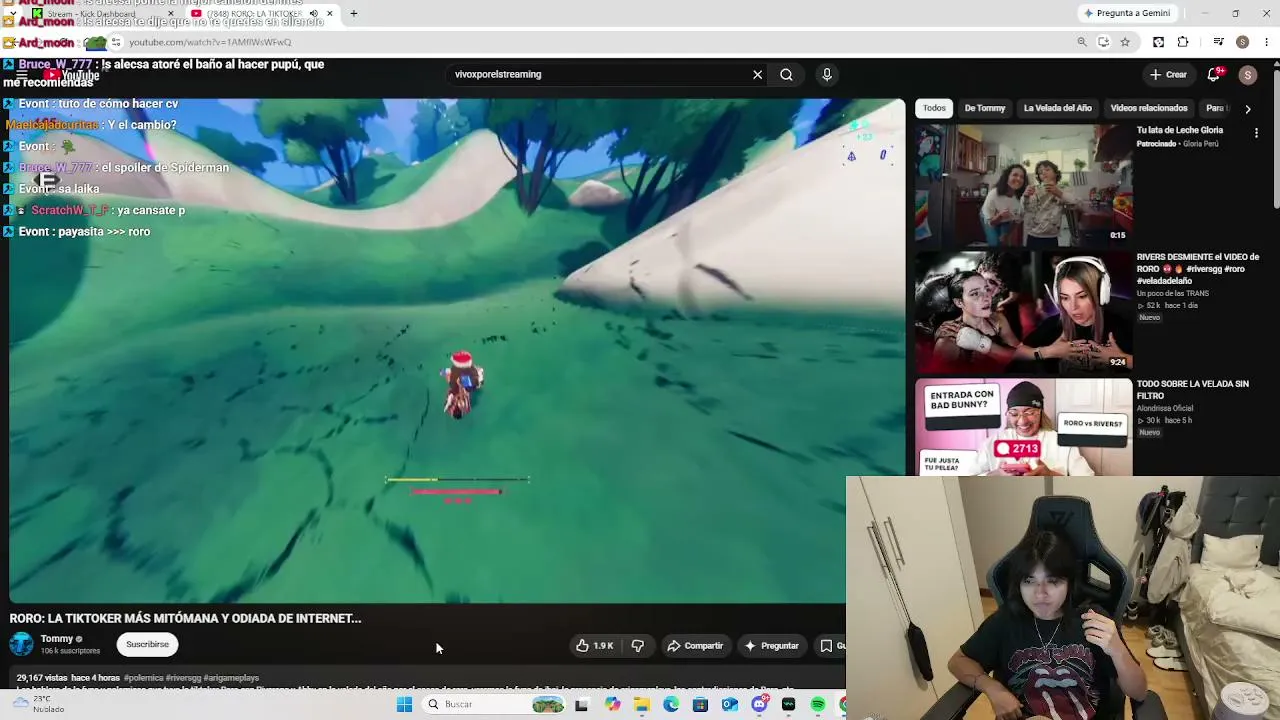Viewport: 1280px width, 720px height.
Task: Clear the YouTube search box text
Action: [x=757, y=74]
